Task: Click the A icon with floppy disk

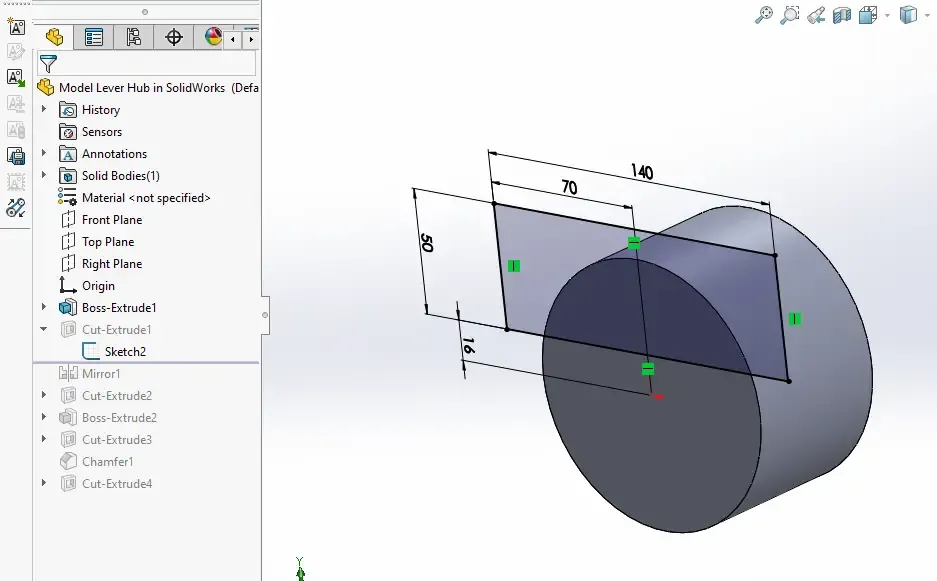Action: (16, 155)
